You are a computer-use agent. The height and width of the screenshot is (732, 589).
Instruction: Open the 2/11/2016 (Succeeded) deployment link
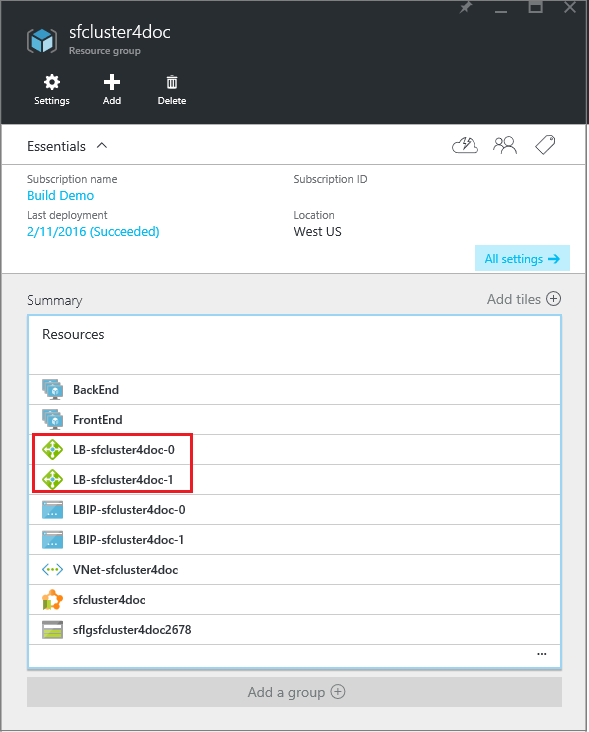click(93, 232)
